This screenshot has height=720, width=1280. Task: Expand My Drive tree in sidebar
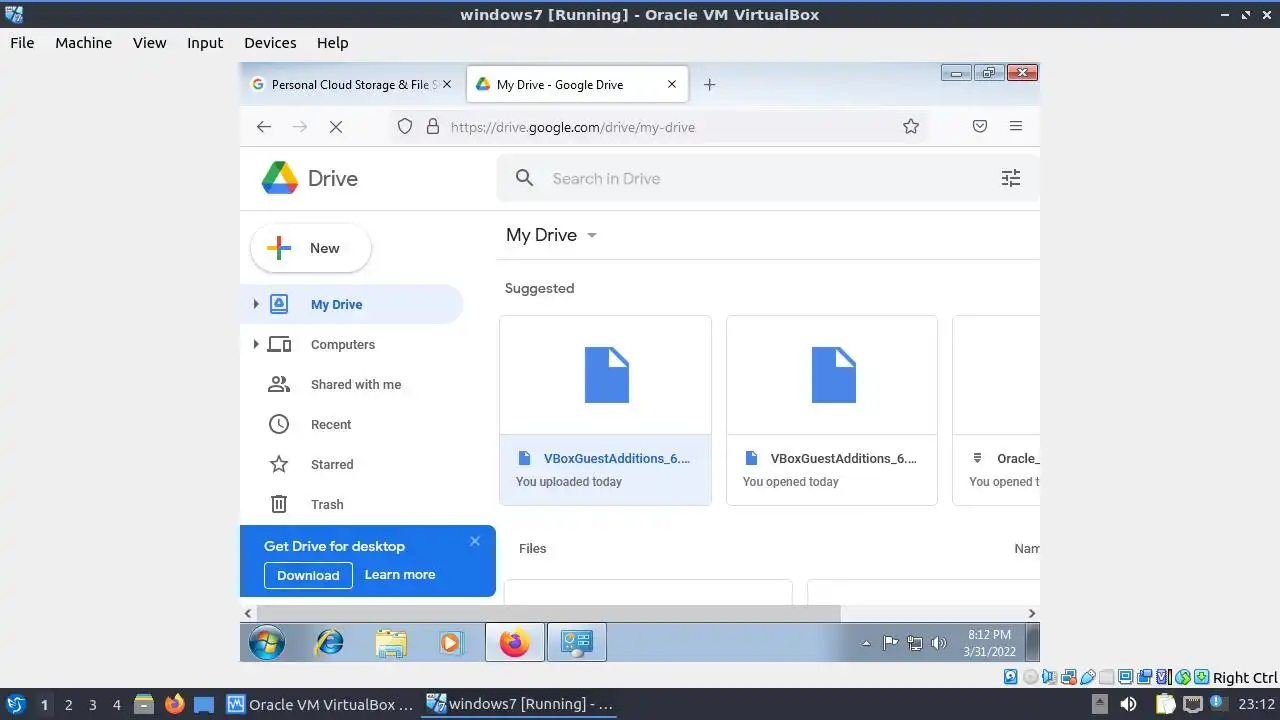(x=256, y=304)
